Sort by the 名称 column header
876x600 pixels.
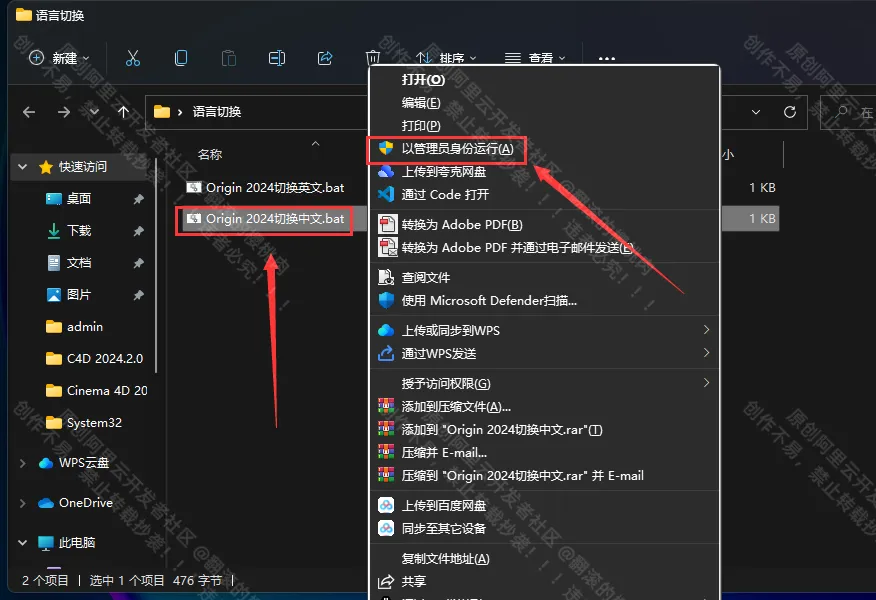click(x=210, y=155)
